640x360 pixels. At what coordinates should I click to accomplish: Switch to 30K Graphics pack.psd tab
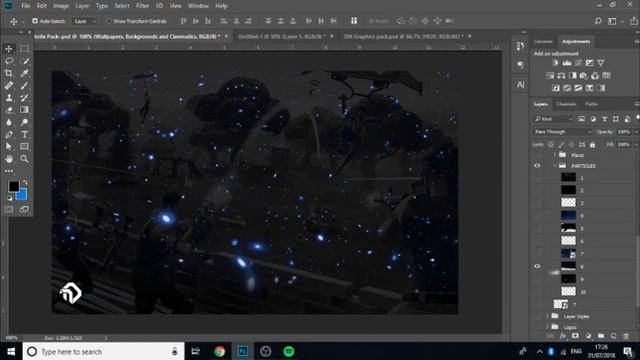[403, 36]
